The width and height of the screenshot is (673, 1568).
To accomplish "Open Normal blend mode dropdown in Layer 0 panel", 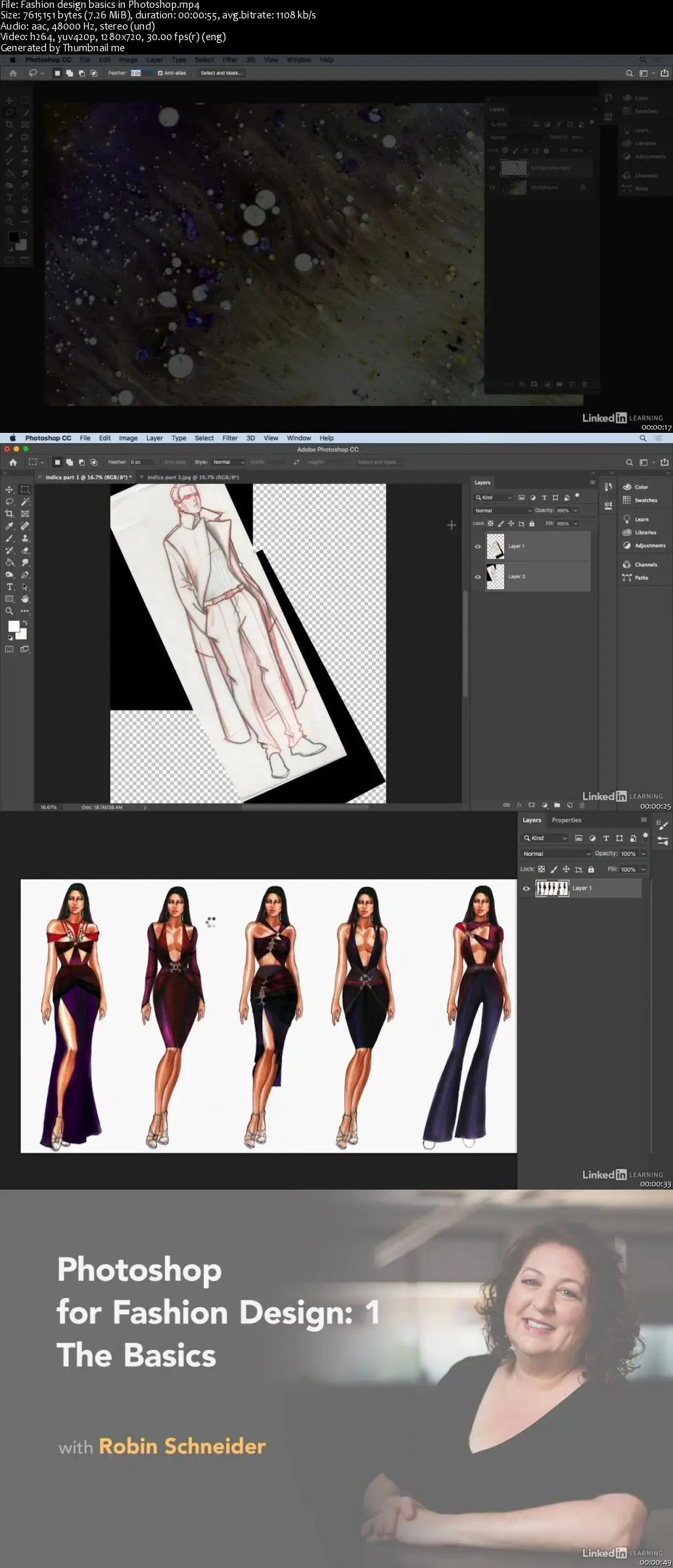I will (x=503, y=510).
